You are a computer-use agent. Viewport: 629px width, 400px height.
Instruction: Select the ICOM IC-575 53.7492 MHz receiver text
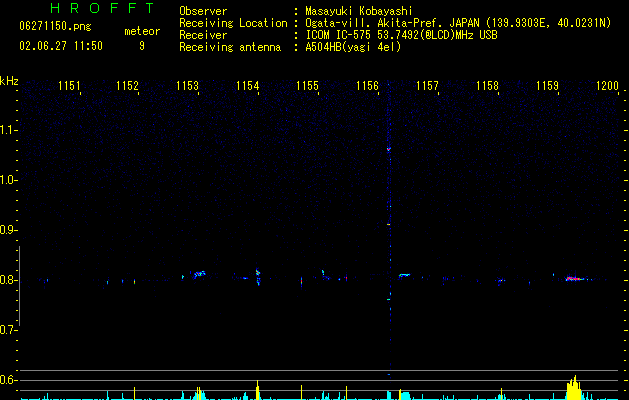pos(401,35)
